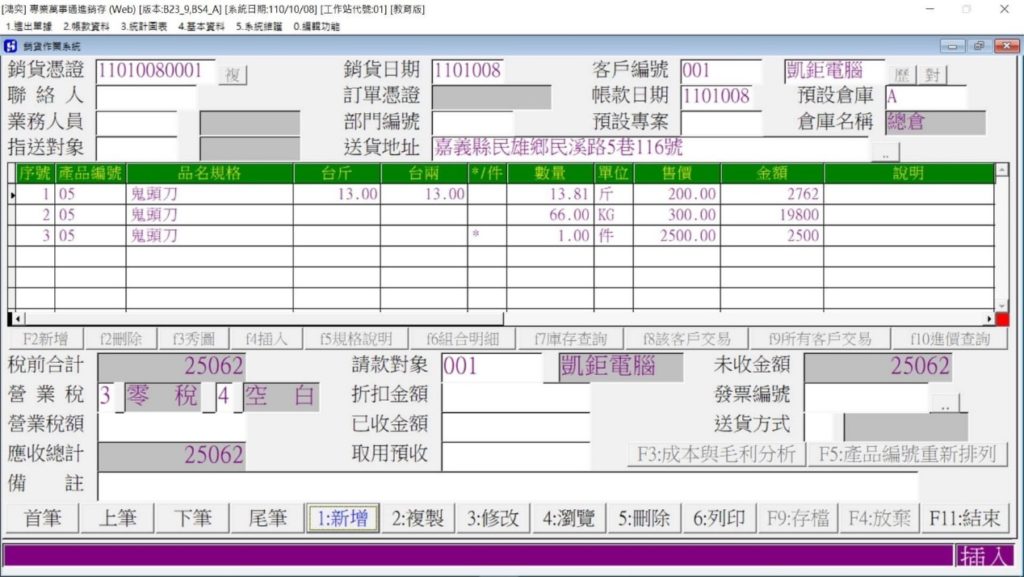Click the 單位 cell KG in row 2
This screenshot has height=577, width=1024.
(x=613, y=215)
